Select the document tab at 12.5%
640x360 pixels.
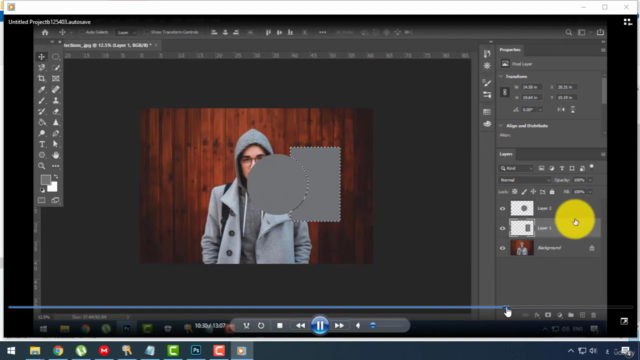click(x=109, y=45)
